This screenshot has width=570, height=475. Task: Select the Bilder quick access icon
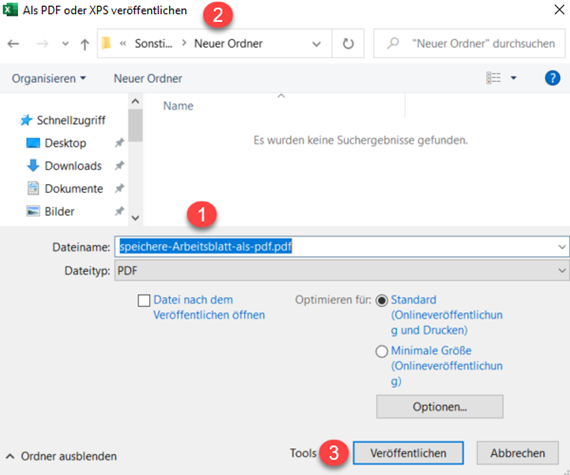33,211
